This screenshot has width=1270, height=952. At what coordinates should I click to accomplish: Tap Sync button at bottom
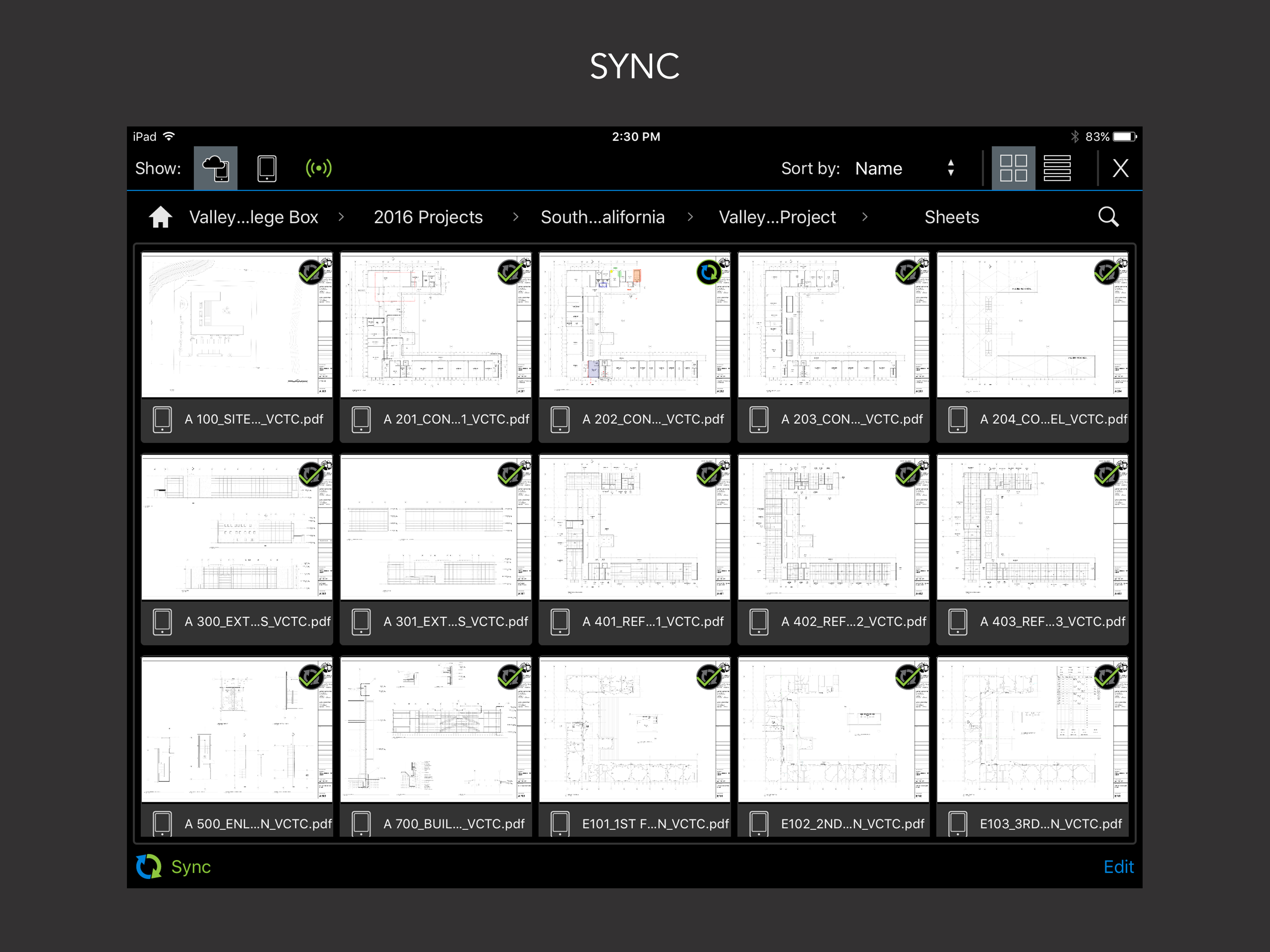click(x=174, y=866)
